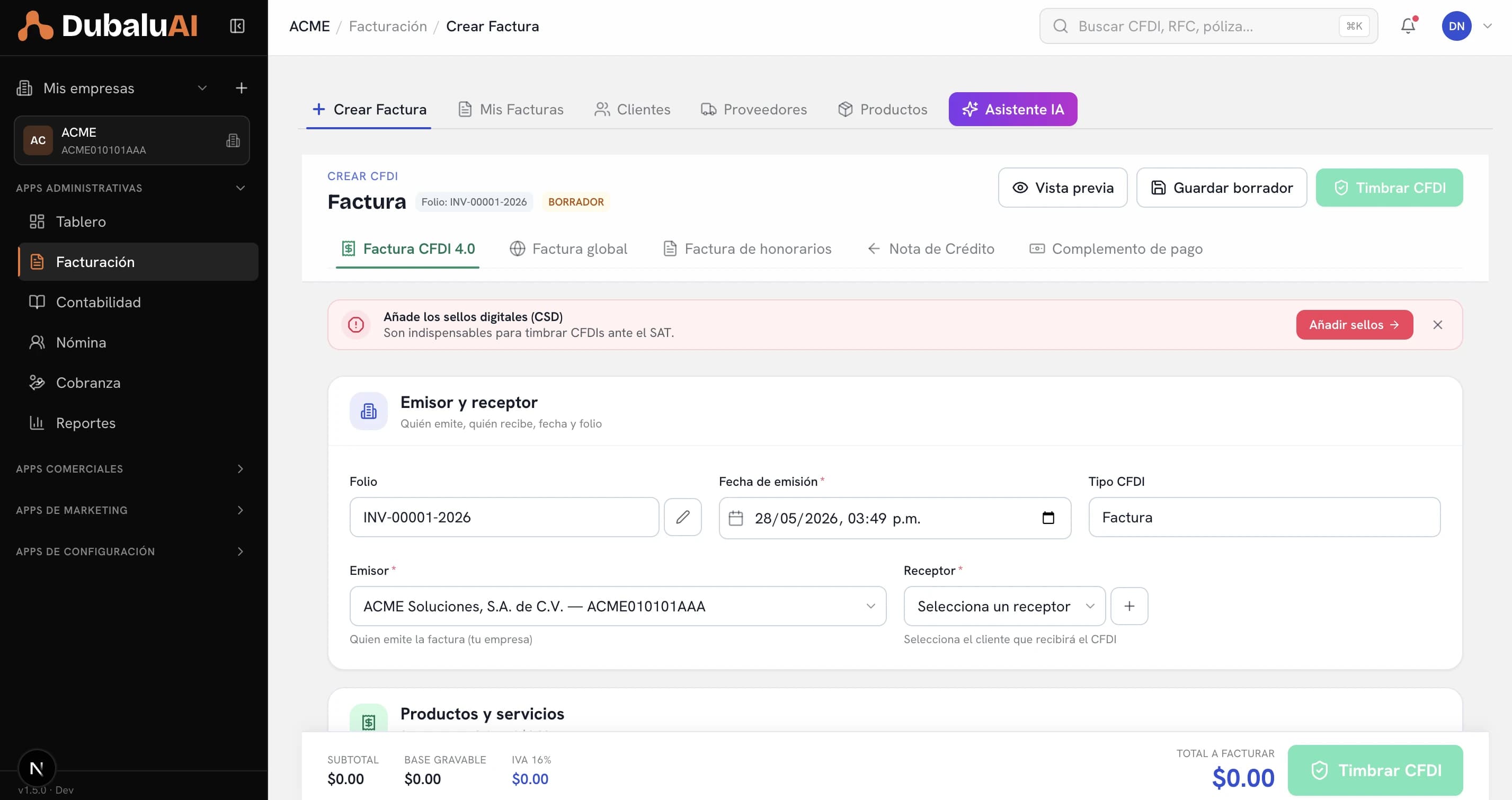
Task: Select the ACME company card
Action: click(x=132, y=140)
